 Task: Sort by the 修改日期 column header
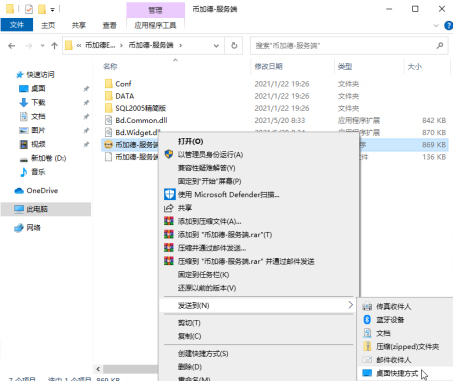[x=268, y=66]
